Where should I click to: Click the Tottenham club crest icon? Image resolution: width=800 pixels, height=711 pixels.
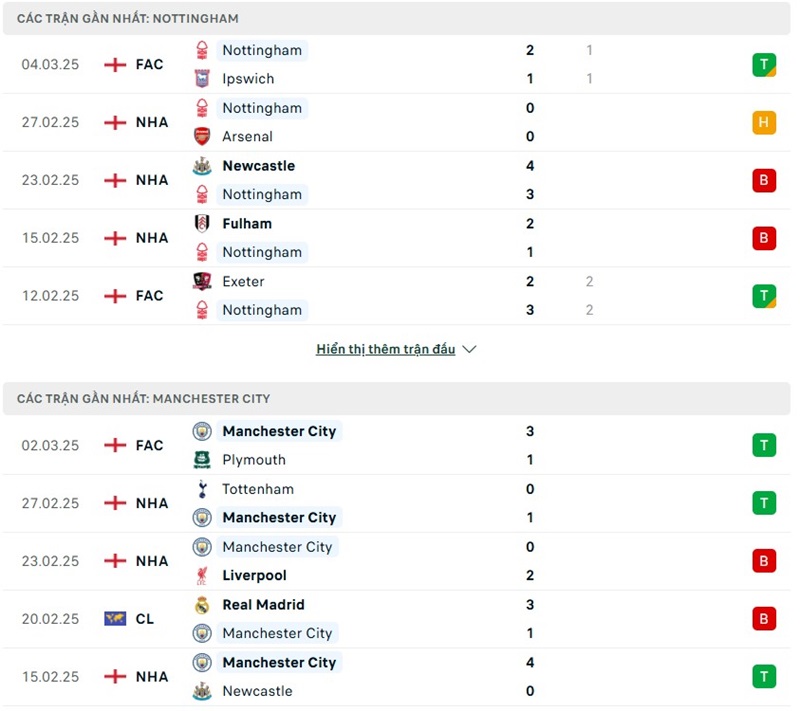coord(203,489)
